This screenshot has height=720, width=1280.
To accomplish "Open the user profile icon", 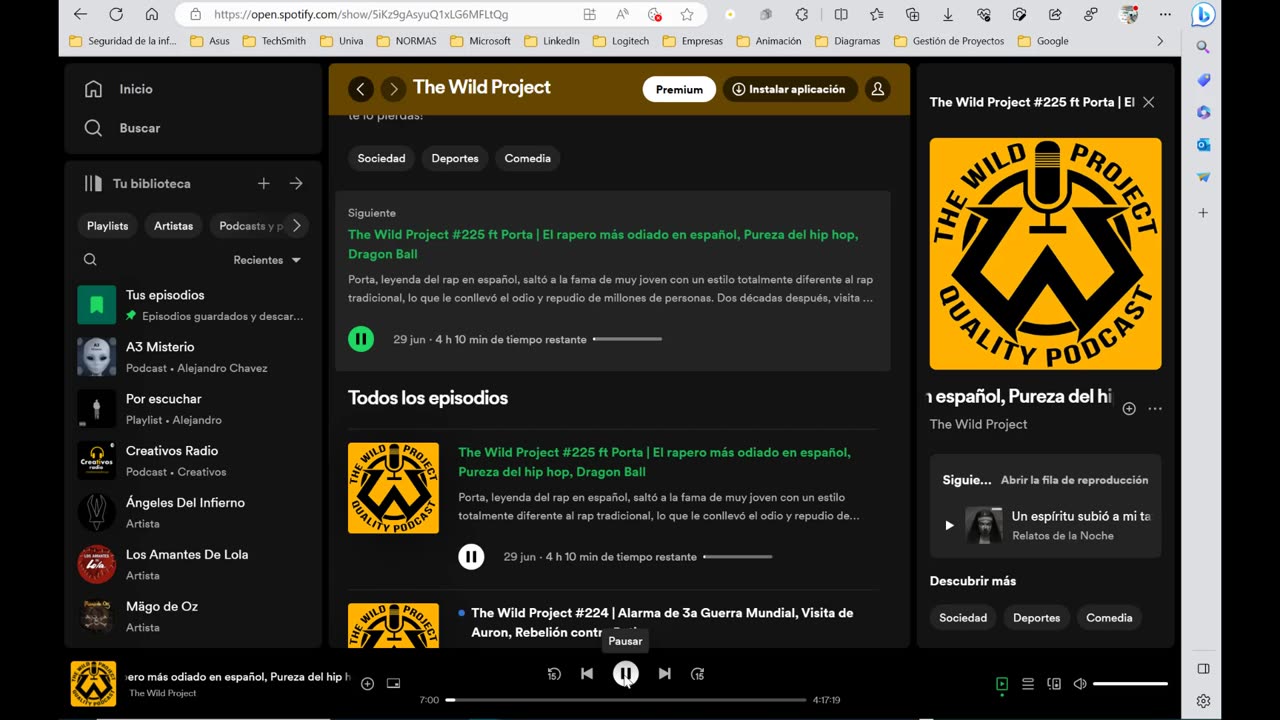I will (877, 89).
